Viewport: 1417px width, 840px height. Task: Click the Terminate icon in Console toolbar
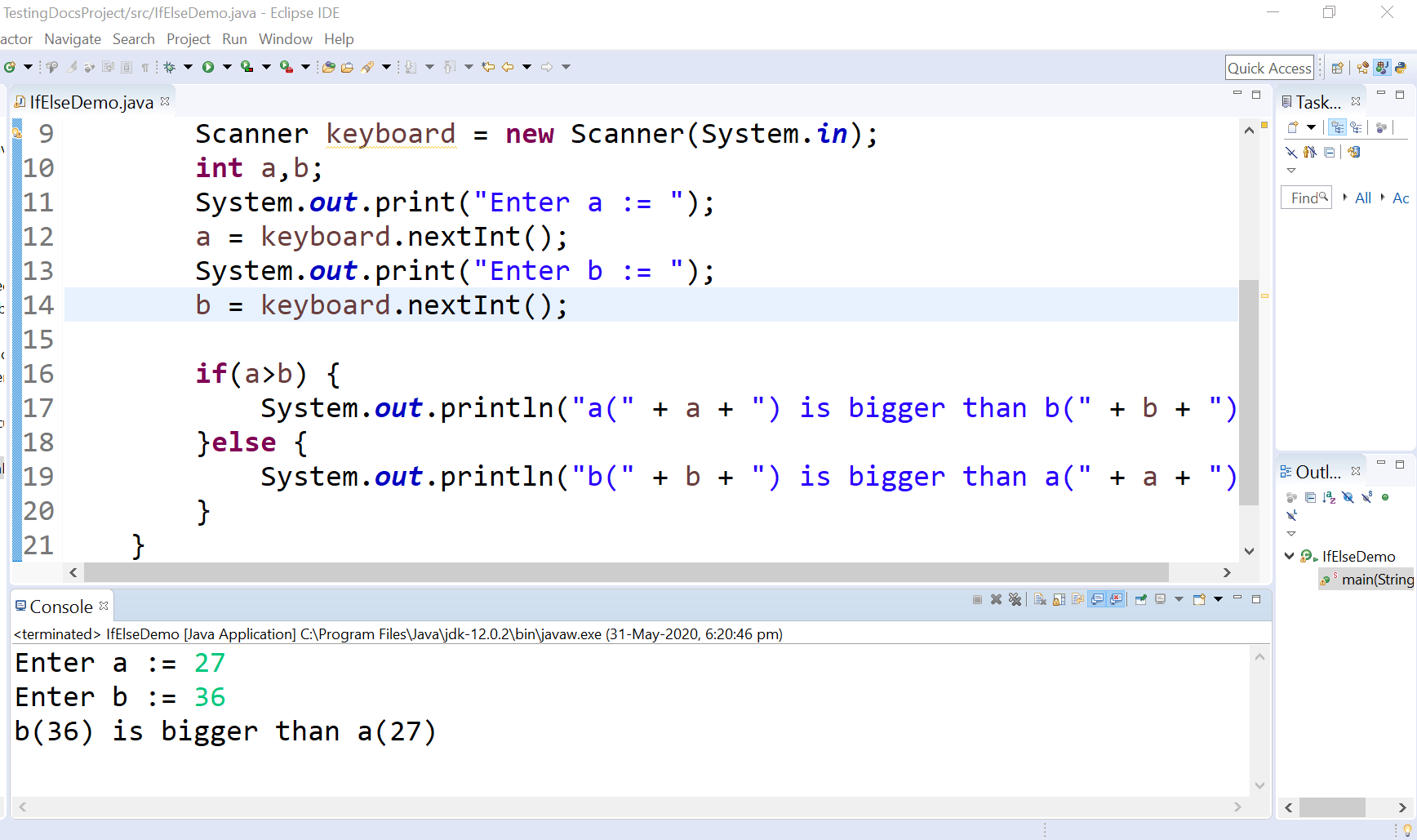coord(978,599)
